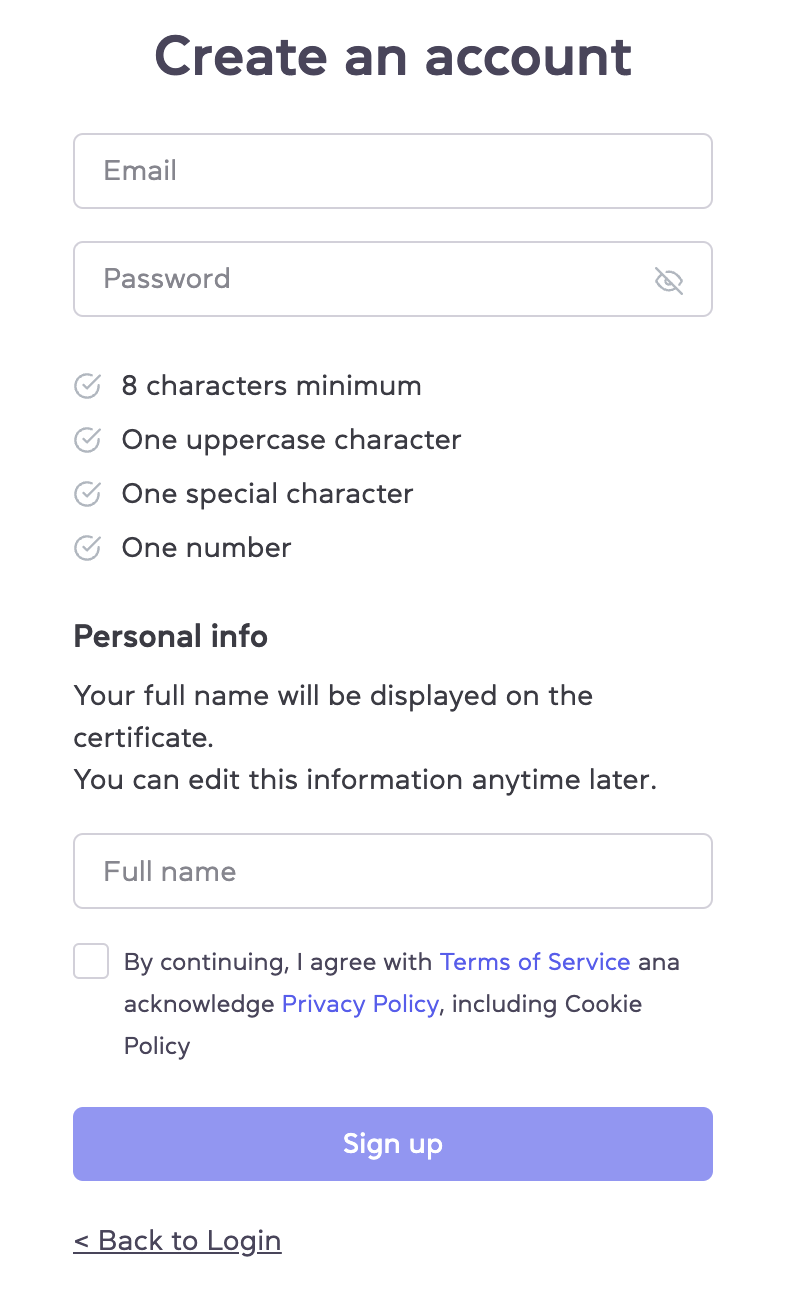The height and width of the screenshot is (1306, 788).
Task: Click the 'One number' requirement text
Action: point(206,548)
